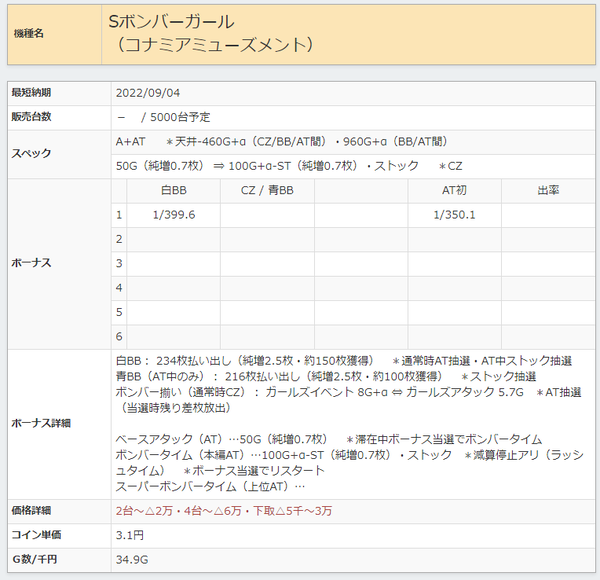Viewport: 600px width, 580px height.
Task: Click the コイン単価 row label
Action: click(36, 535)
